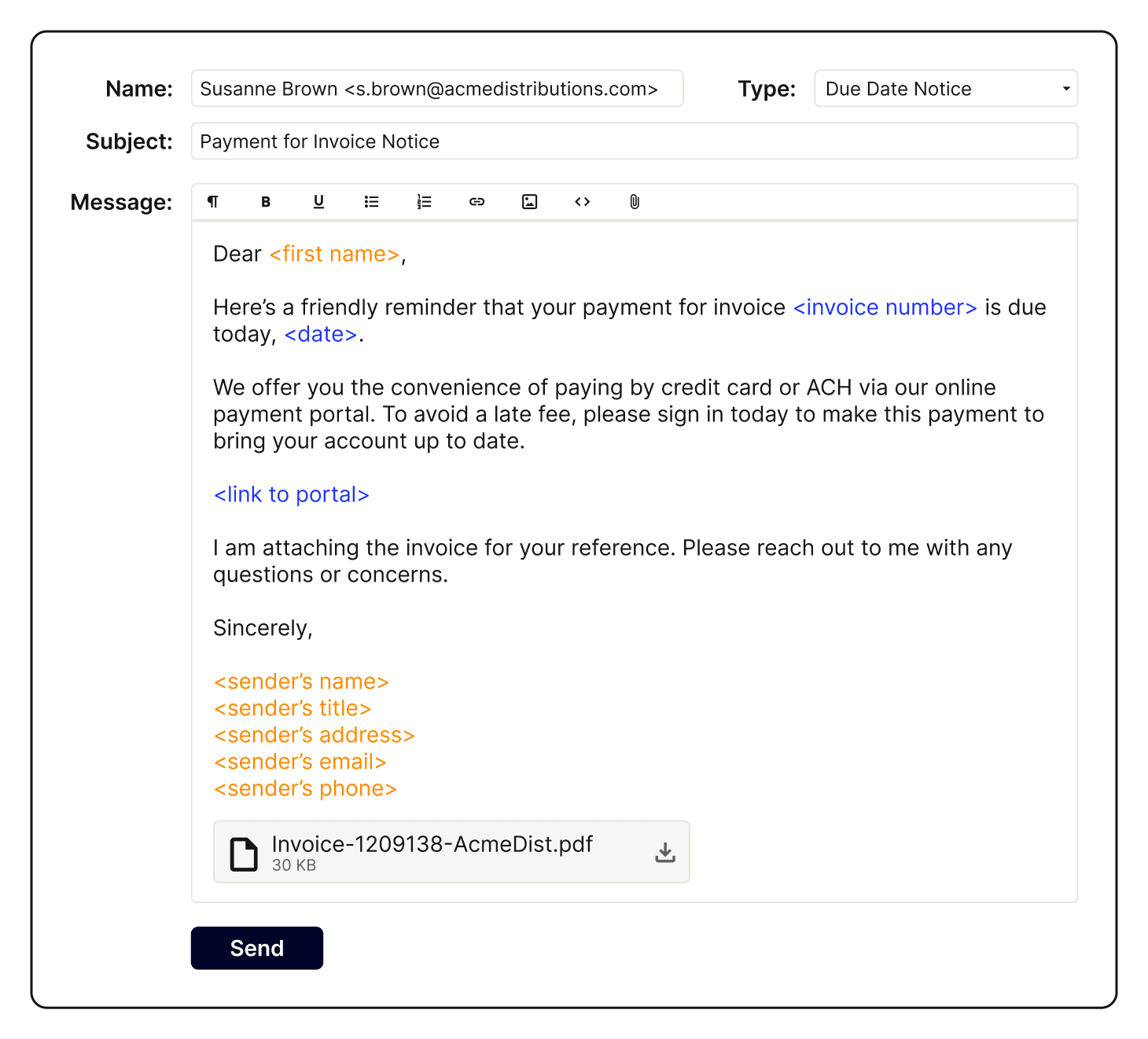This screenshot has height=1039, width=1148.
Task: Click the PDF document file icon
Action: (244, 854)
